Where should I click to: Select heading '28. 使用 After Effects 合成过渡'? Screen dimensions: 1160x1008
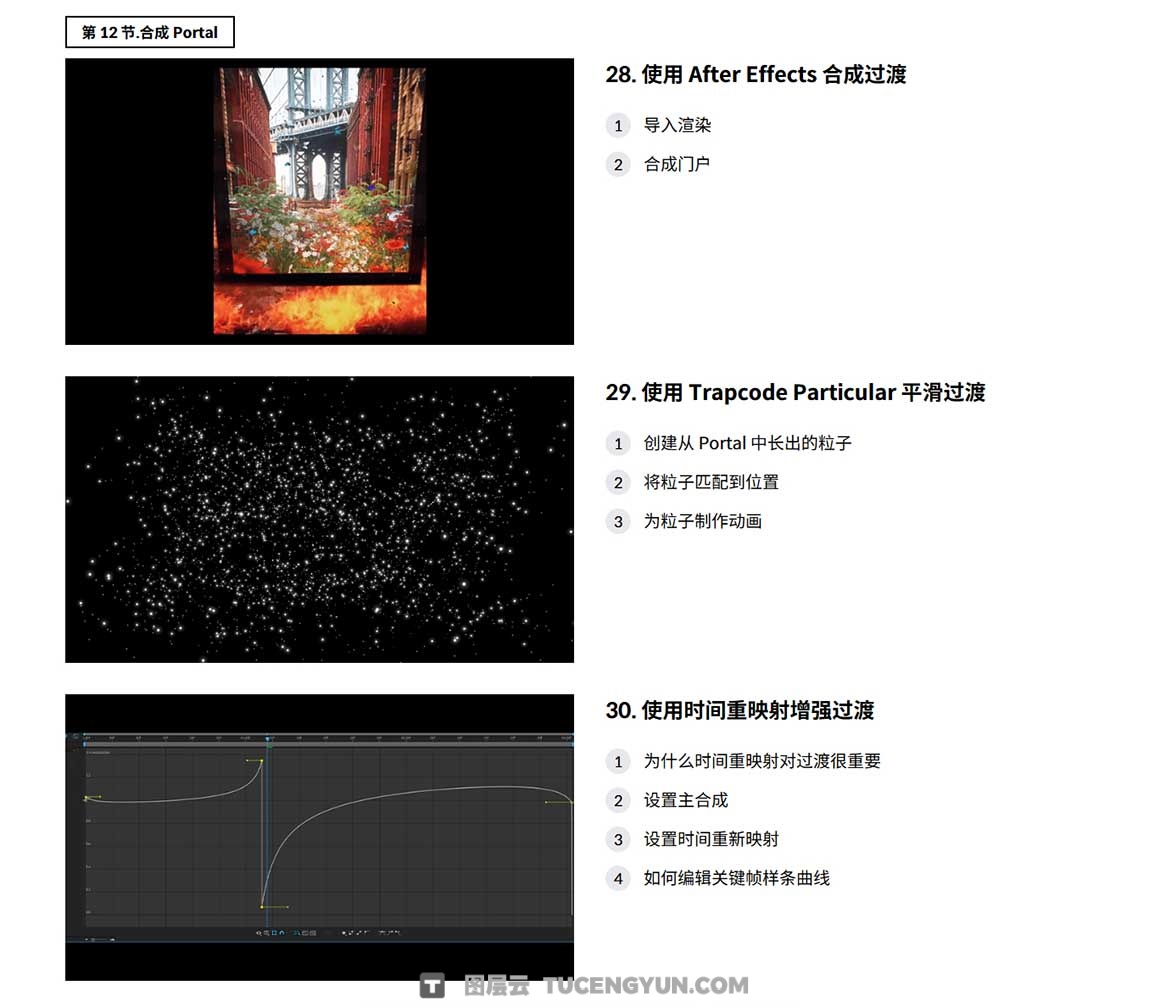[x=755, y=75]
